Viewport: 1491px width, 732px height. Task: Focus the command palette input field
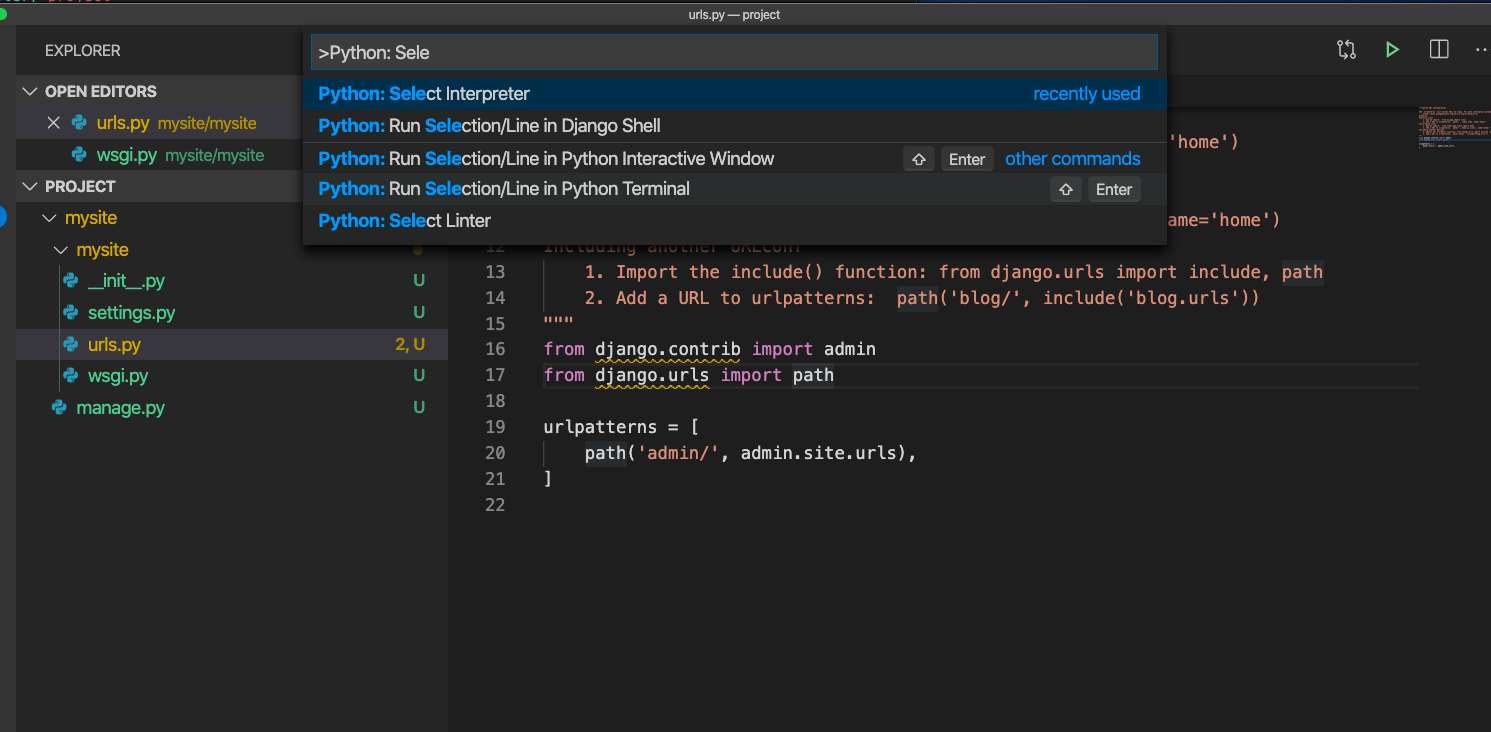point(734,52)
